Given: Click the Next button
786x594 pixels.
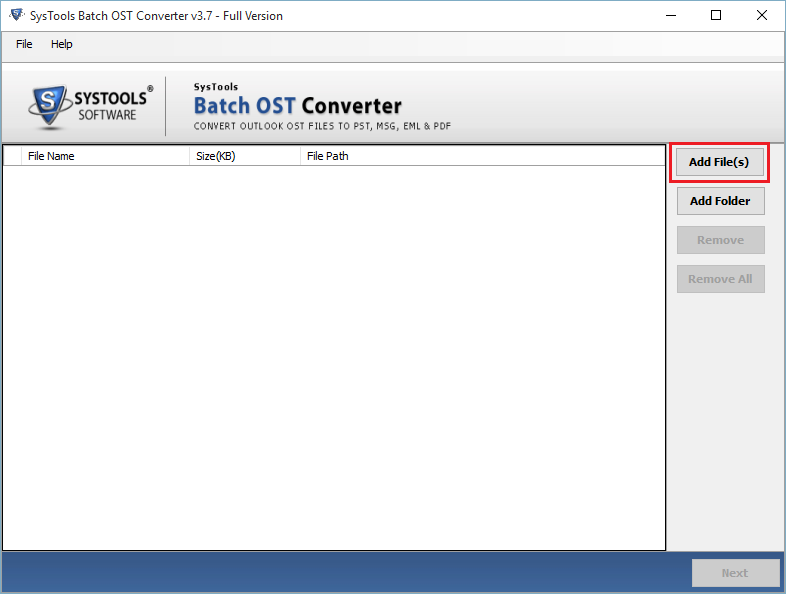Looking at the screenshot, I should pos(735,573).
